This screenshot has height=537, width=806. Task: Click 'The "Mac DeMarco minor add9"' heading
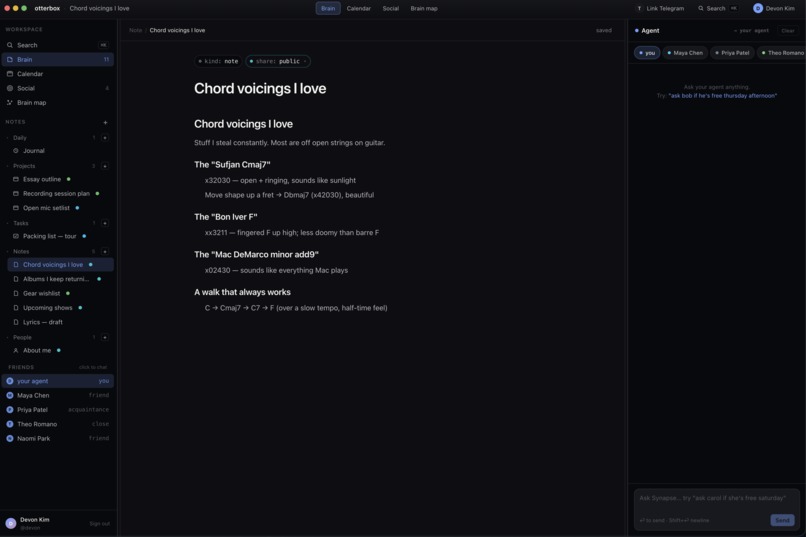pos(256,254)
